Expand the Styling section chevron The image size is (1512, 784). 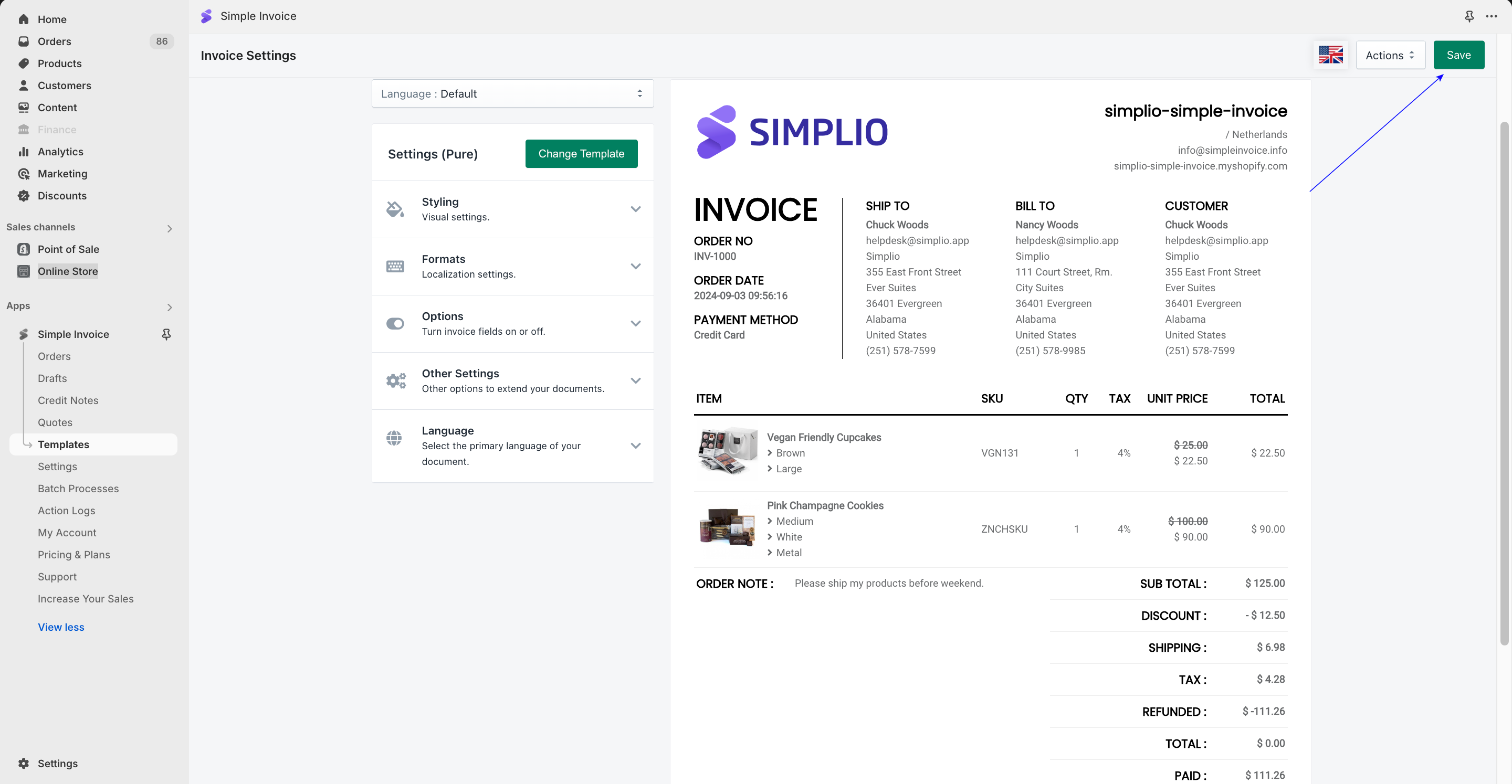tap(635, 209)
